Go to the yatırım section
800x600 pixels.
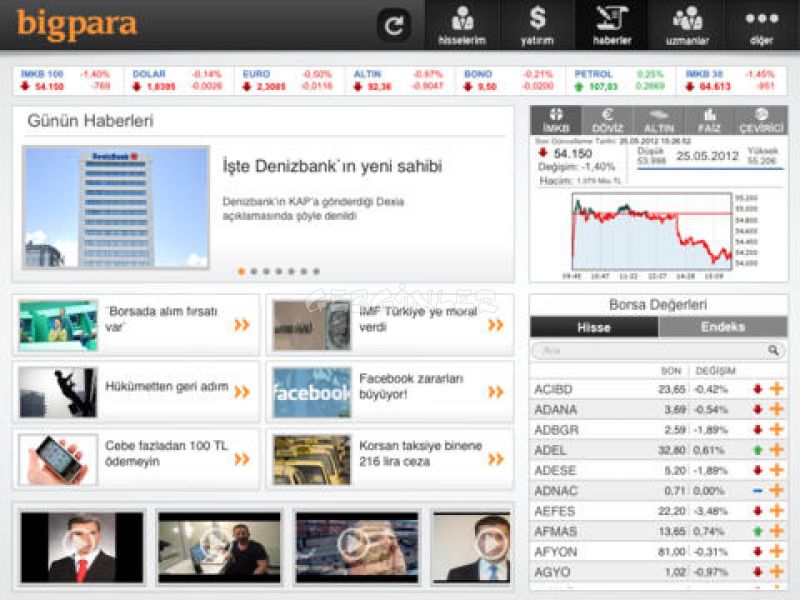(x=537, y=25)
